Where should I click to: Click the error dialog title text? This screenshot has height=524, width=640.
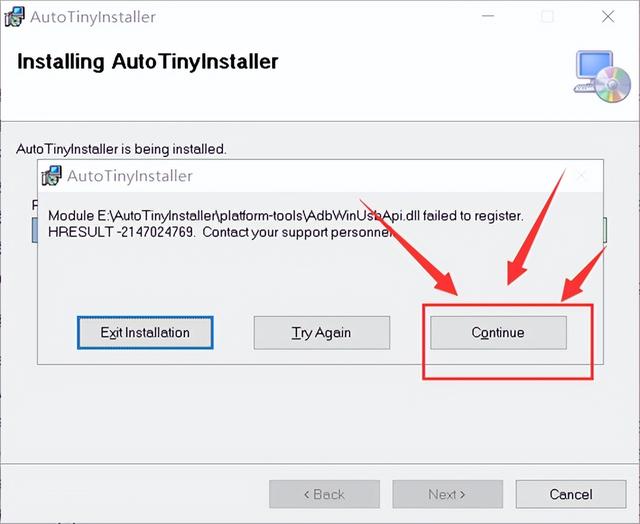tap(130, 176)
